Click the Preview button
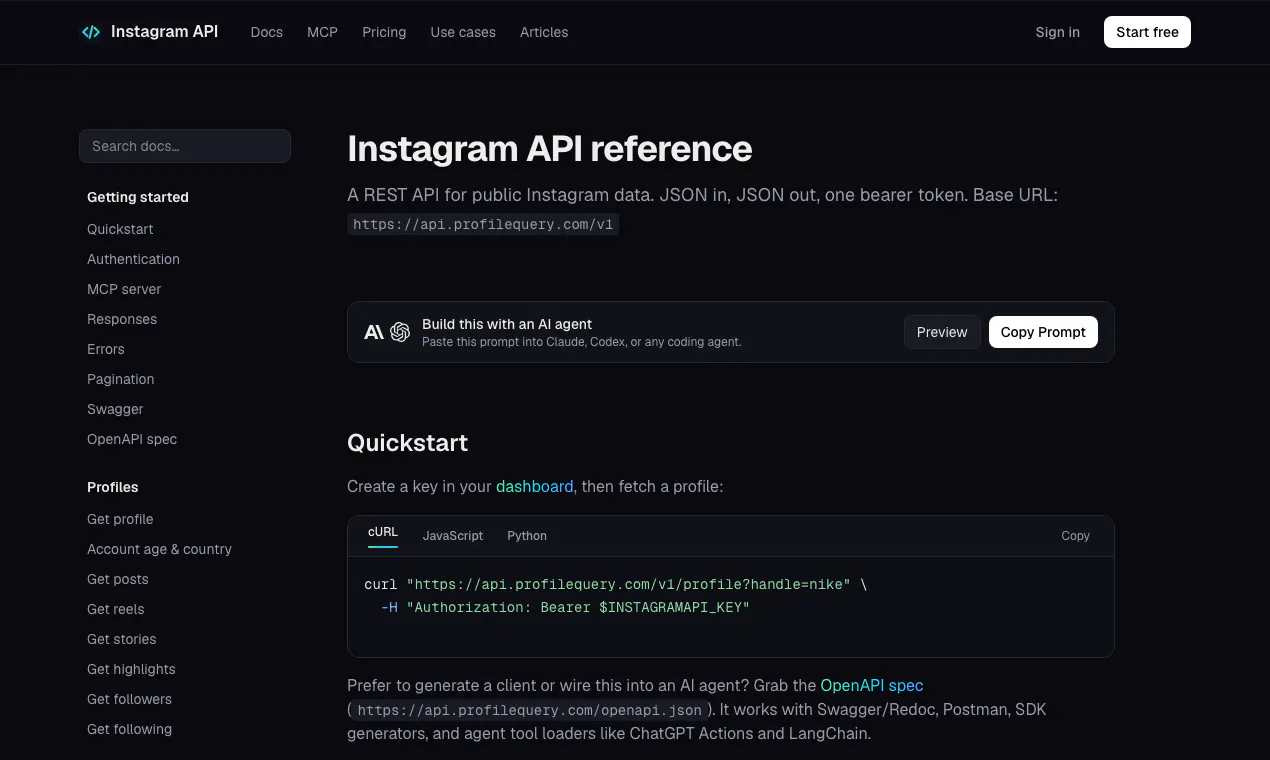The height and width of the screenshot is (760, 1270). point(942,332)
